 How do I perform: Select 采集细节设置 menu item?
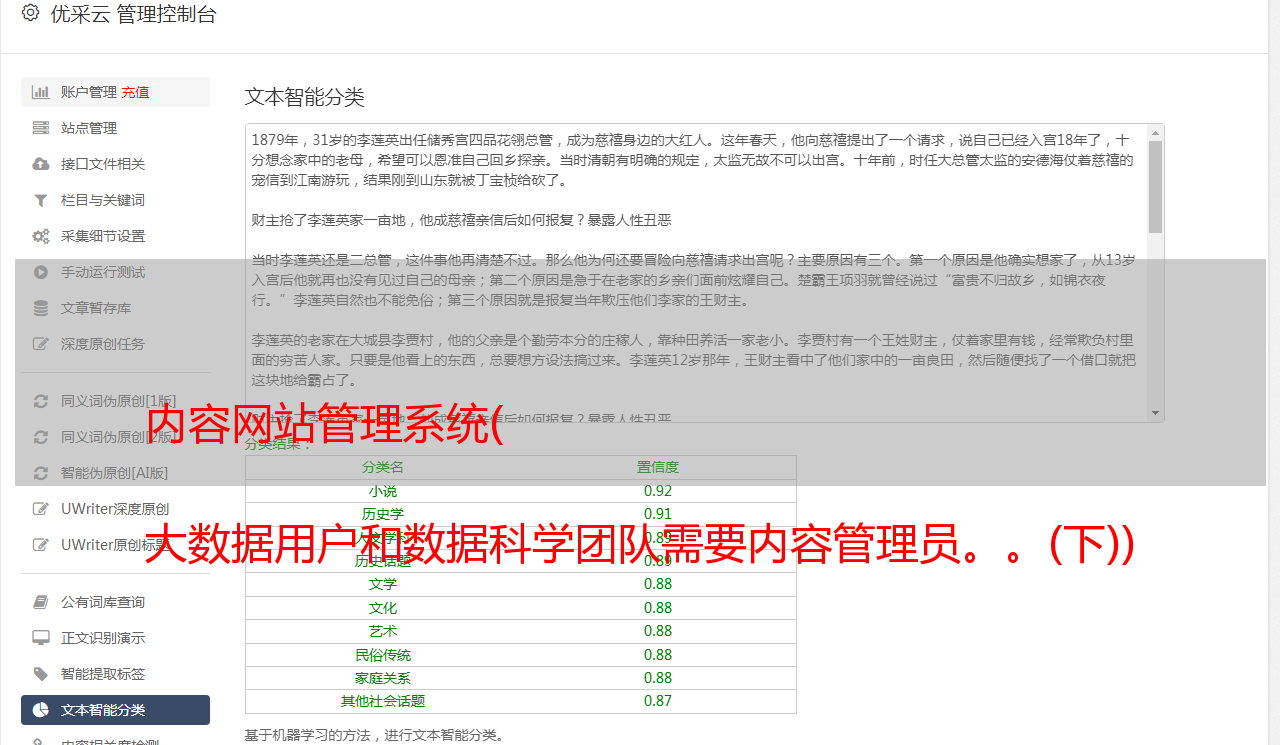click(115, 236)
